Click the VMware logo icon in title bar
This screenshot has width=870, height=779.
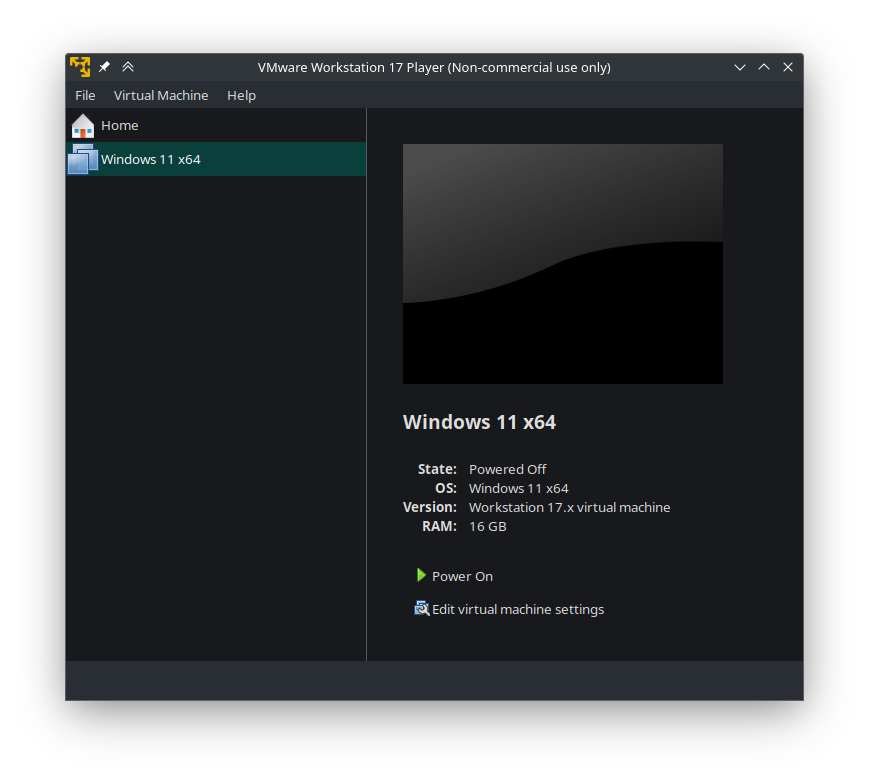80,67
